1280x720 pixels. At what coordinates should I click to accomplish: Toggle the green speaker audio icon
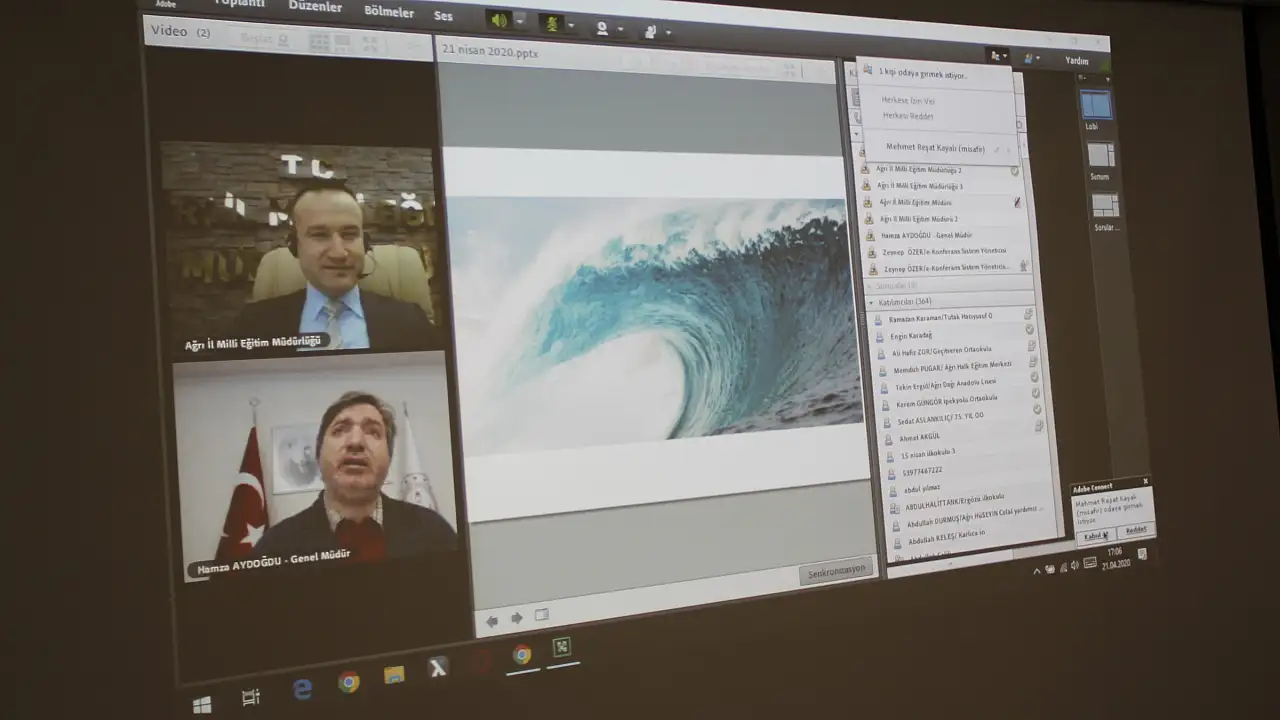click(499, 20)
